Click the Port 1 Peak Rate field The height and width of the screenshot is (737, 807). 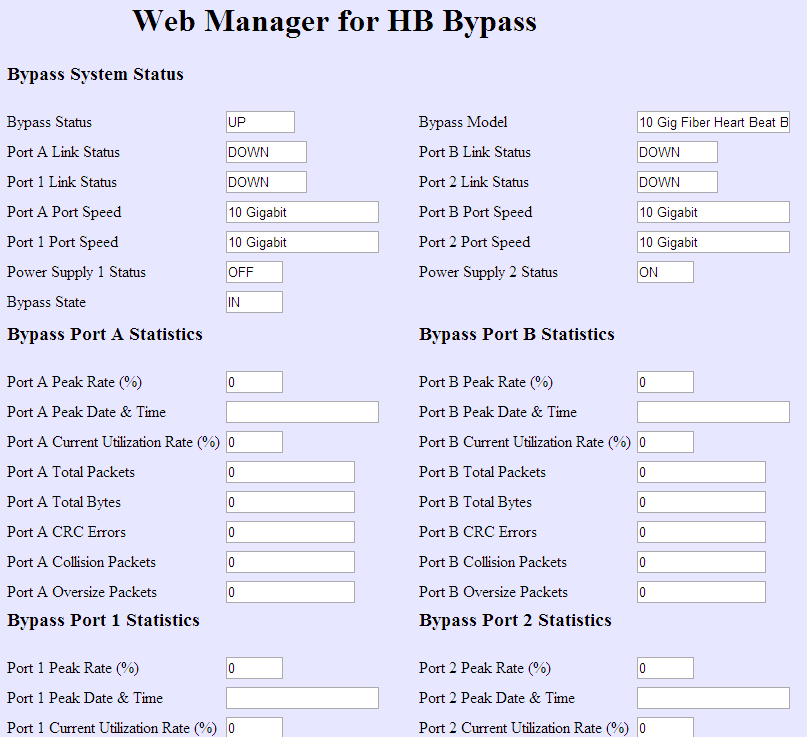pos(254,668)
